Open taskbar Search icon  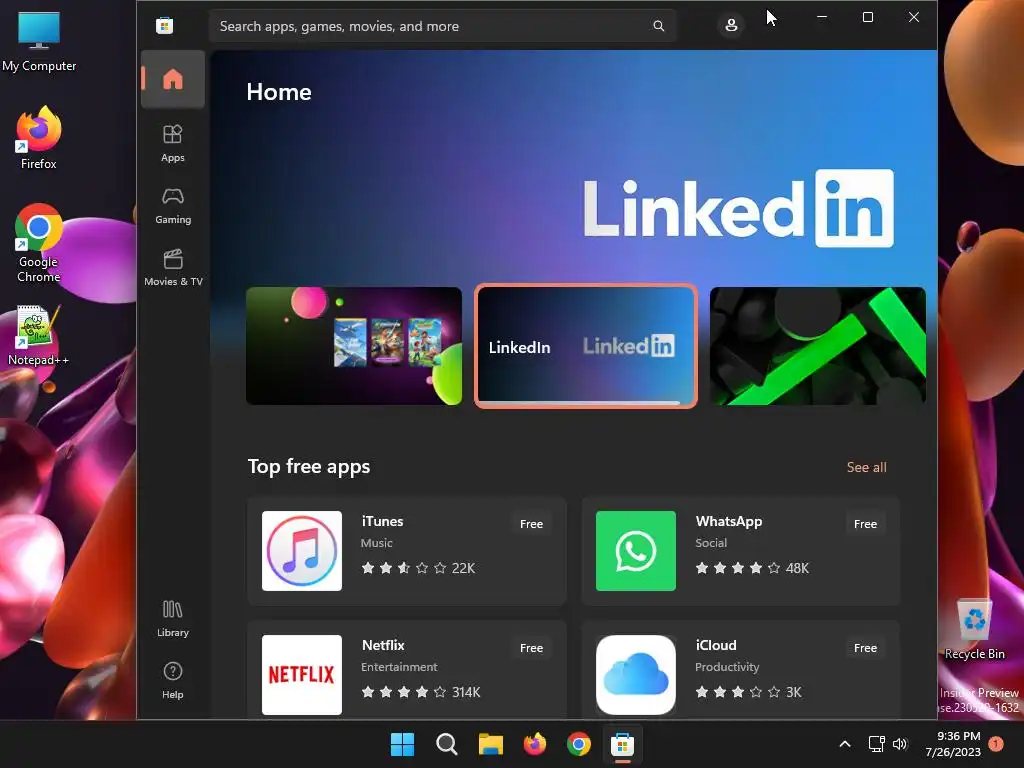pos(447,744)
